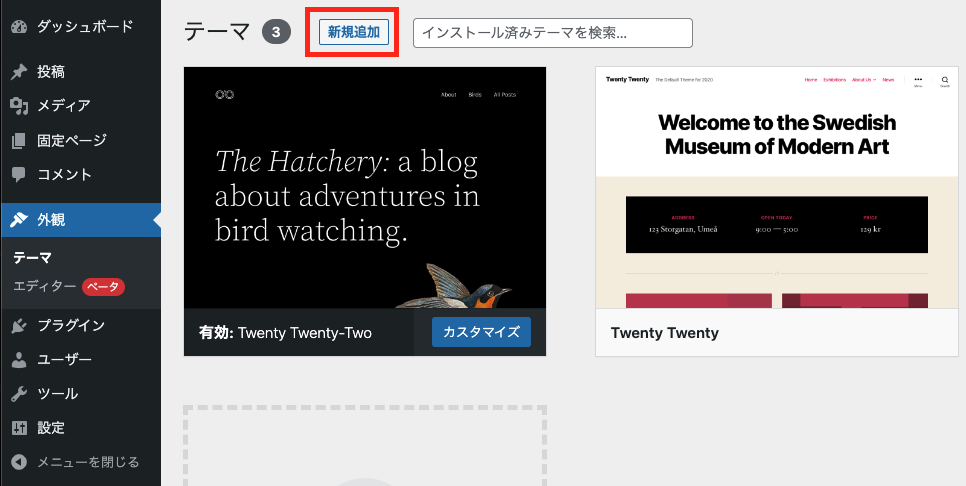The height and width of the screenshot is (486, 966).
Task: Click メニューを閉じる label text
Action: (88, 462)
